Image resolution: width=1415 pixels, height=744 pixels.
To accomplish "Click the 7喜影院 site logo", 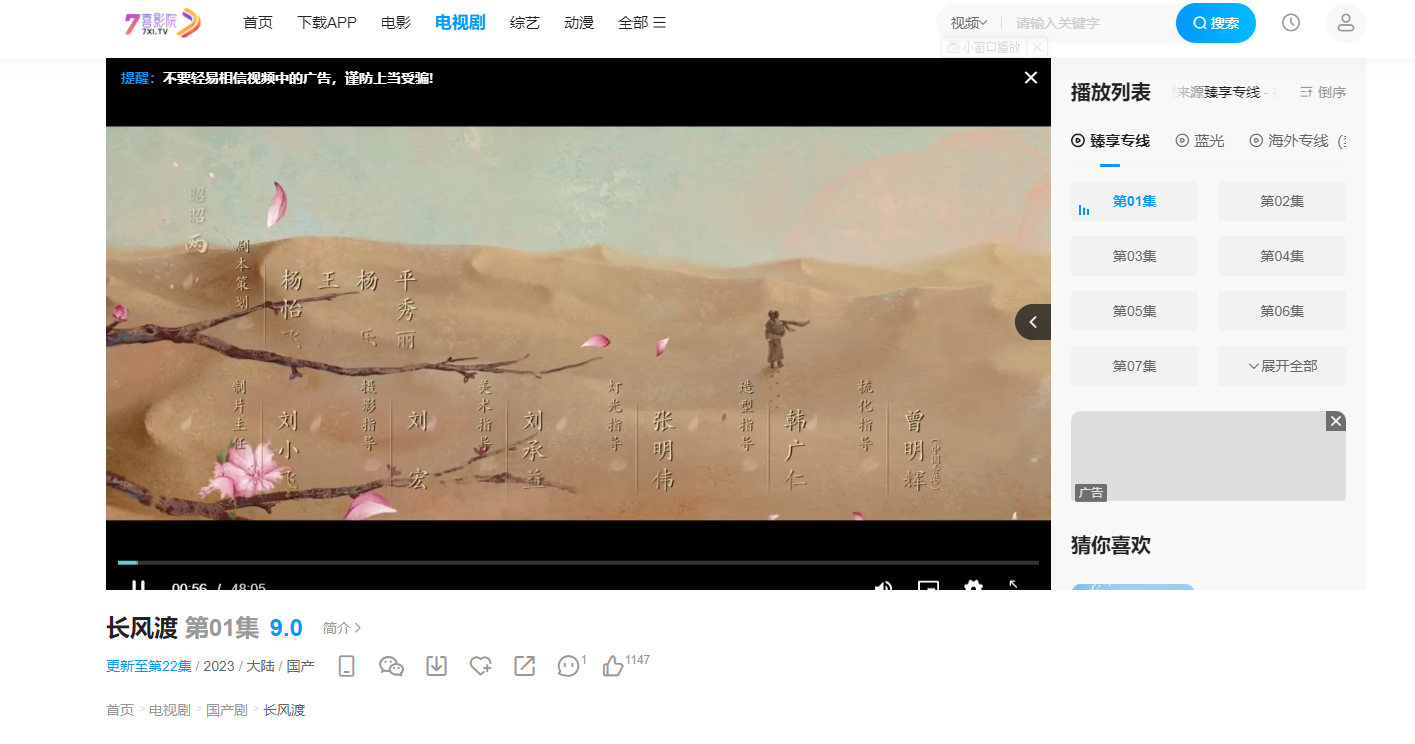I will tap(162, 23).
